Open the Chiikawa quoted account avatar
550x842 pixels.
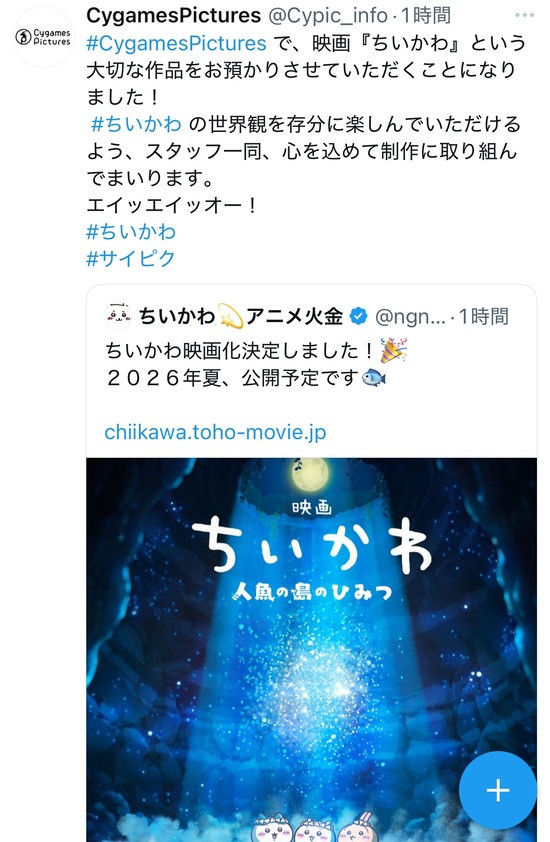pos(118,316)
